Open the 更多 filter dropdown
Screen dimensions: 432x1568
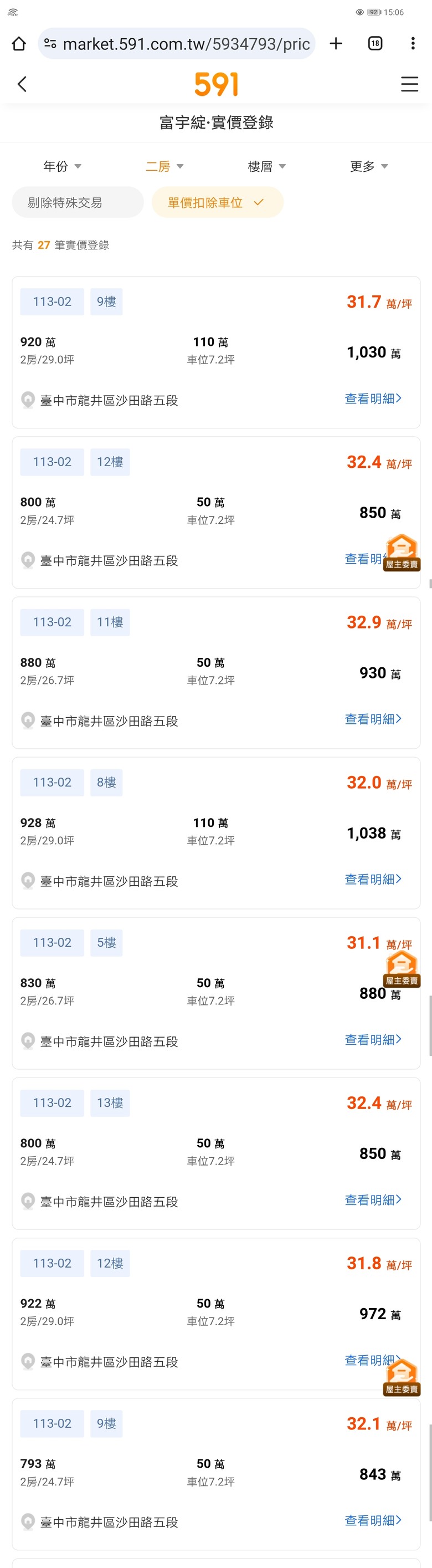(x=369, y=166)
